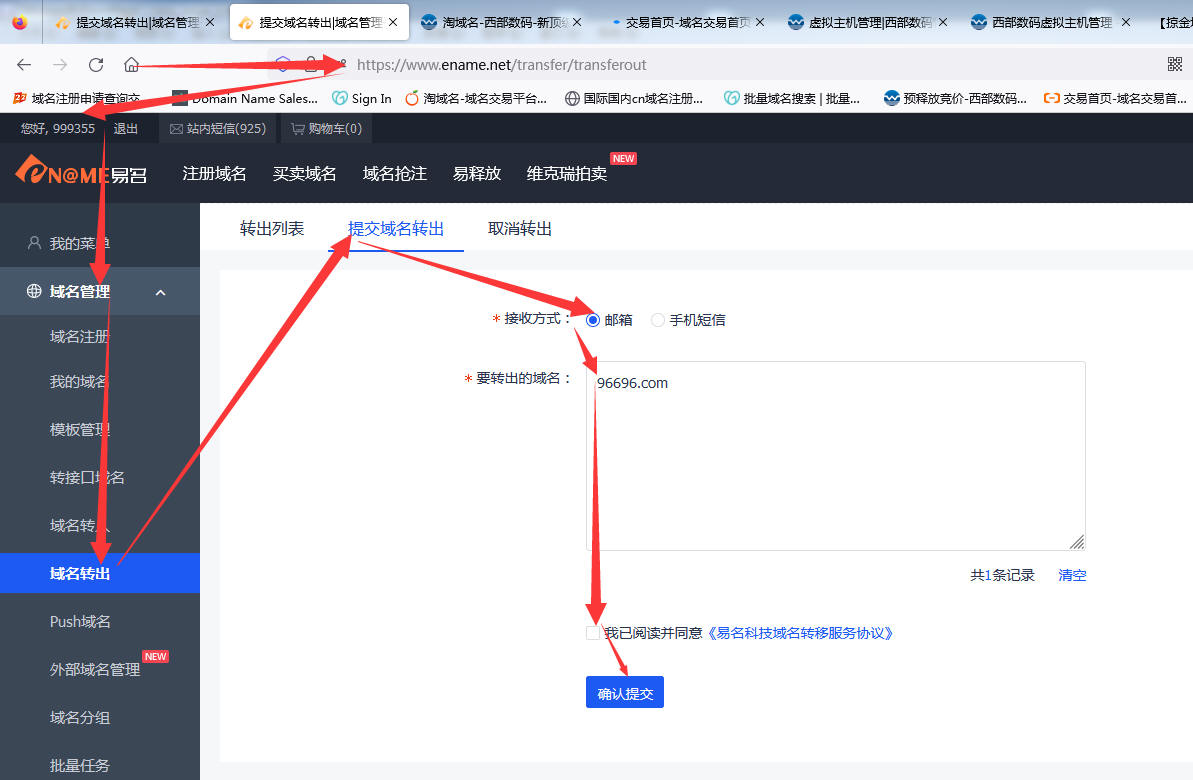Open the 易释放 top menu
The height and width of the screenshot is (780, 1193).
(x=477, y=174)
